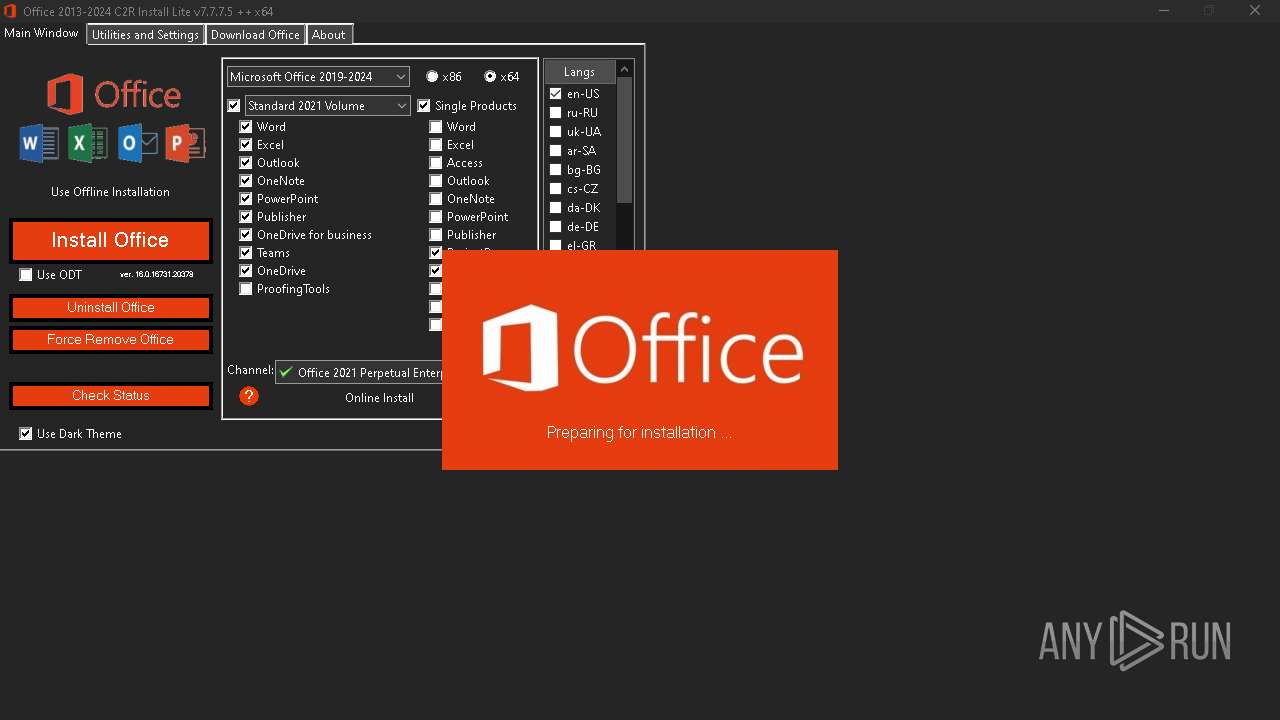Click the green checkmark beside Channel field

286,372
